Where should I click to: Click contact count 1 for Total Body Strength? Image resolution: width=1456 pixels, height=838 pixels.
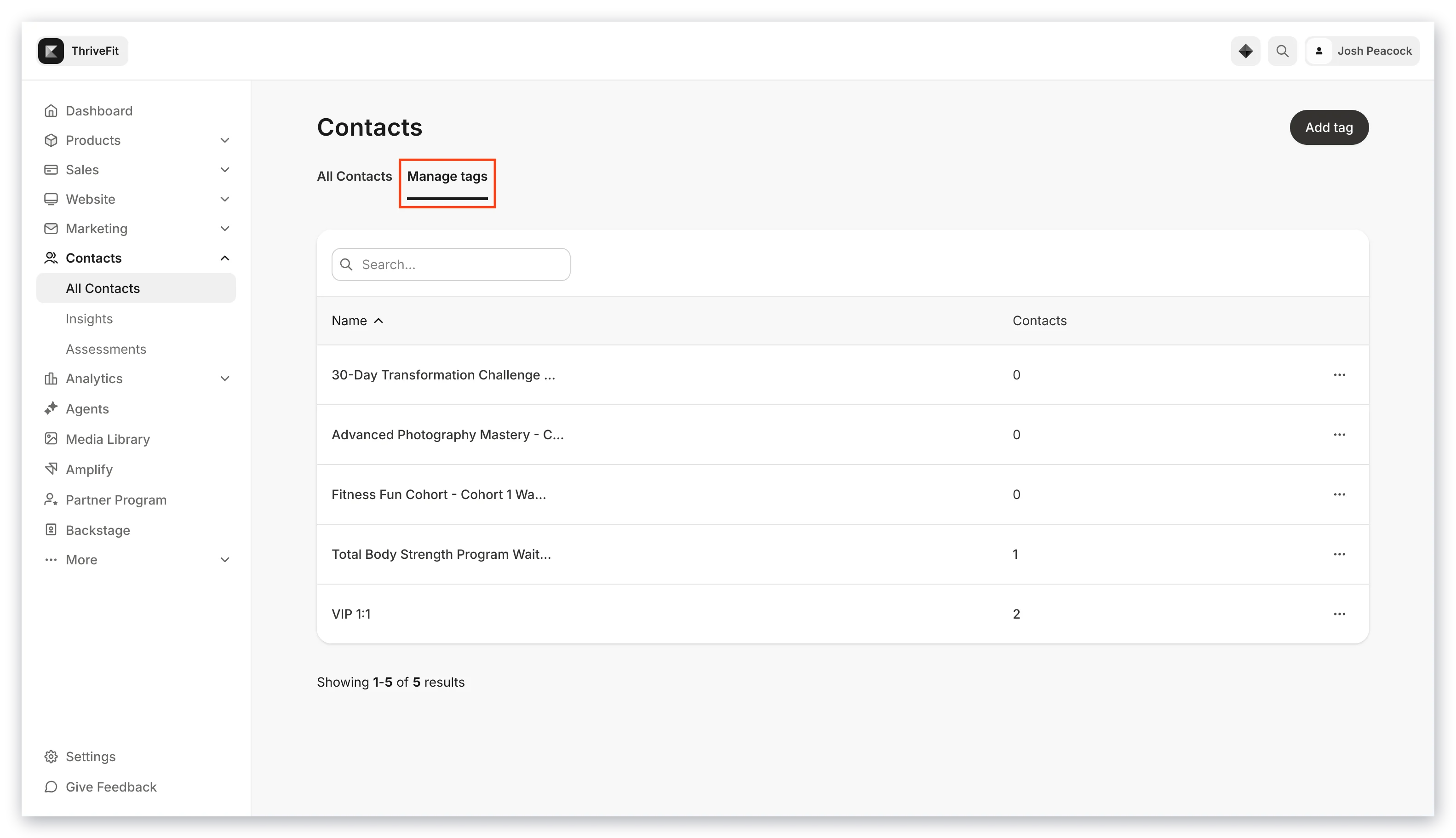pyautogui.click(x=1015, y=554)
